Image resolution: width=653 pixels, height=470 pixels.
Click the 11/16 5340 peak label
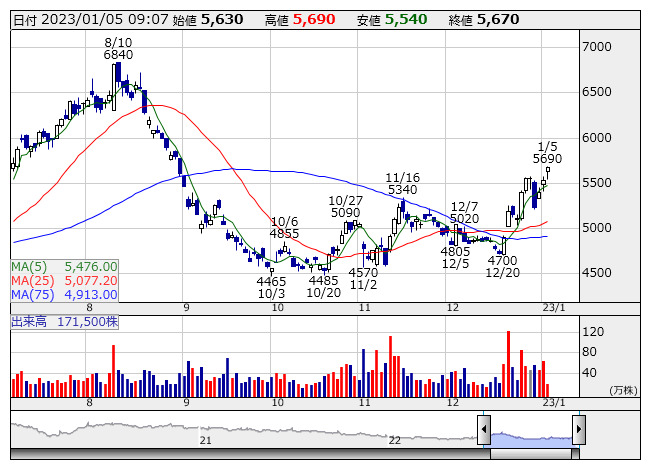402,184
